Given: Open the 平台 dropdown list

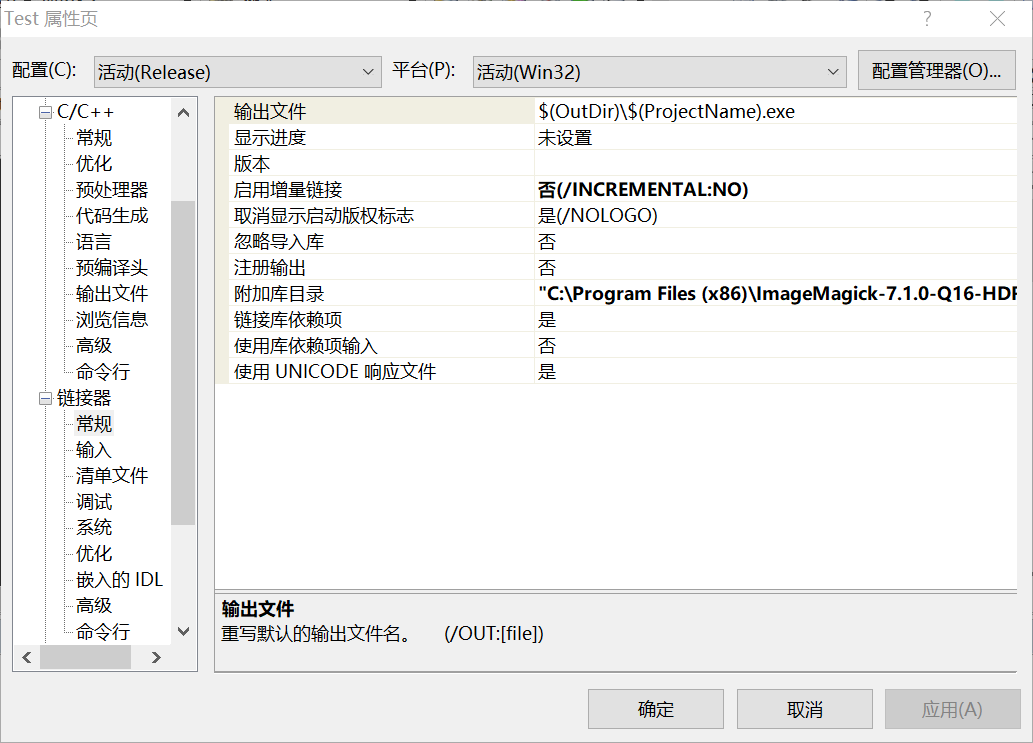Looking at the screenshot, I should [x=659, y=72].
